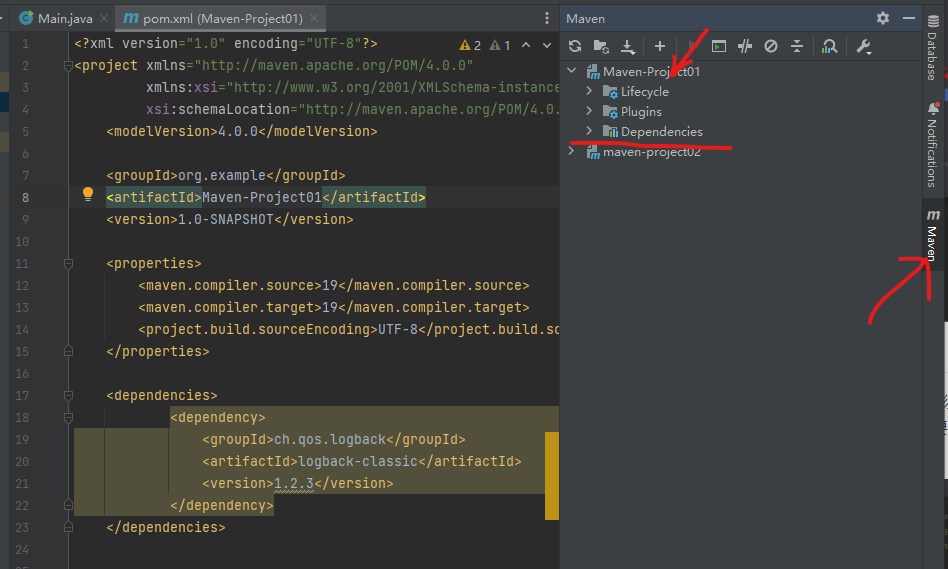Open Execute Maven Goal icon
Screen dimensions: 948x569
(x=719, y=46)
